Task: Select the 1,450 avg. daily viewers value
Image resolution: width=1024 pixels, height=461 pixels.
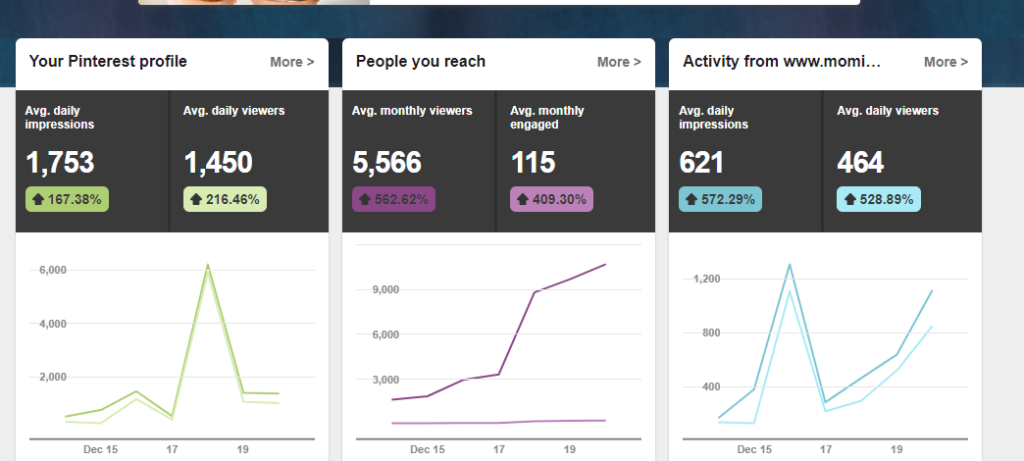Action: [x=218, y=163]
